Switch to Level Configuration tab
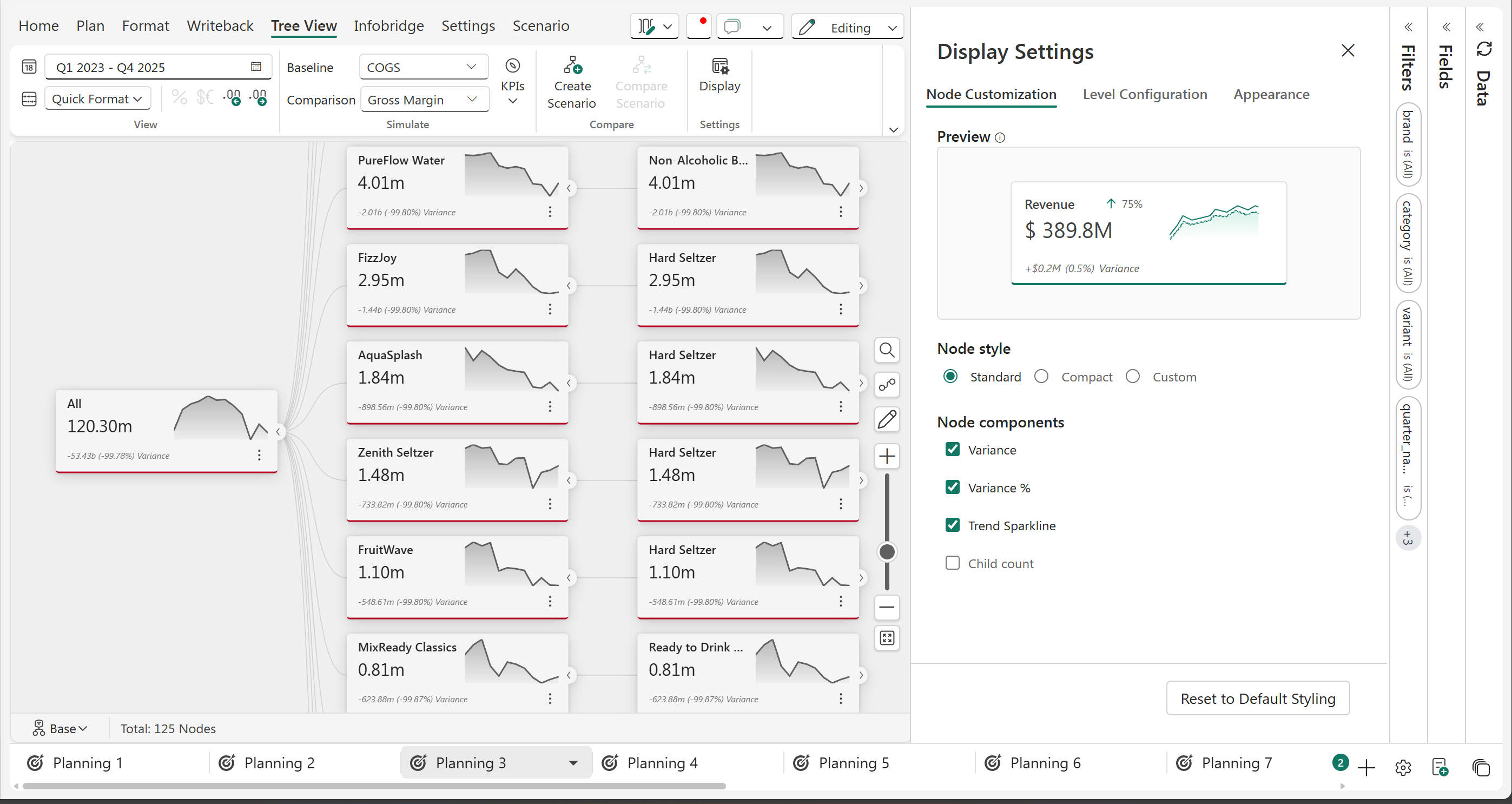The width and height of the screenshot is (1512, 804). coord(1144,95)
